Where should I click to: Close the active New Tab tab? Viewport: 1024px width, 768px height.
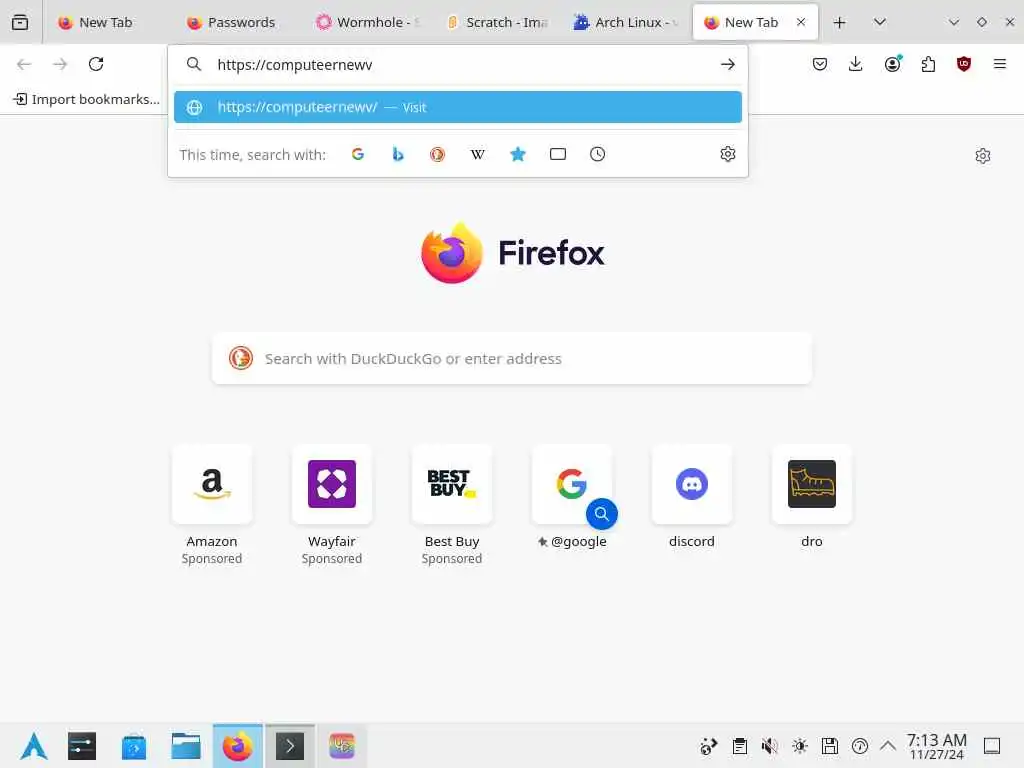coord(801,22)
